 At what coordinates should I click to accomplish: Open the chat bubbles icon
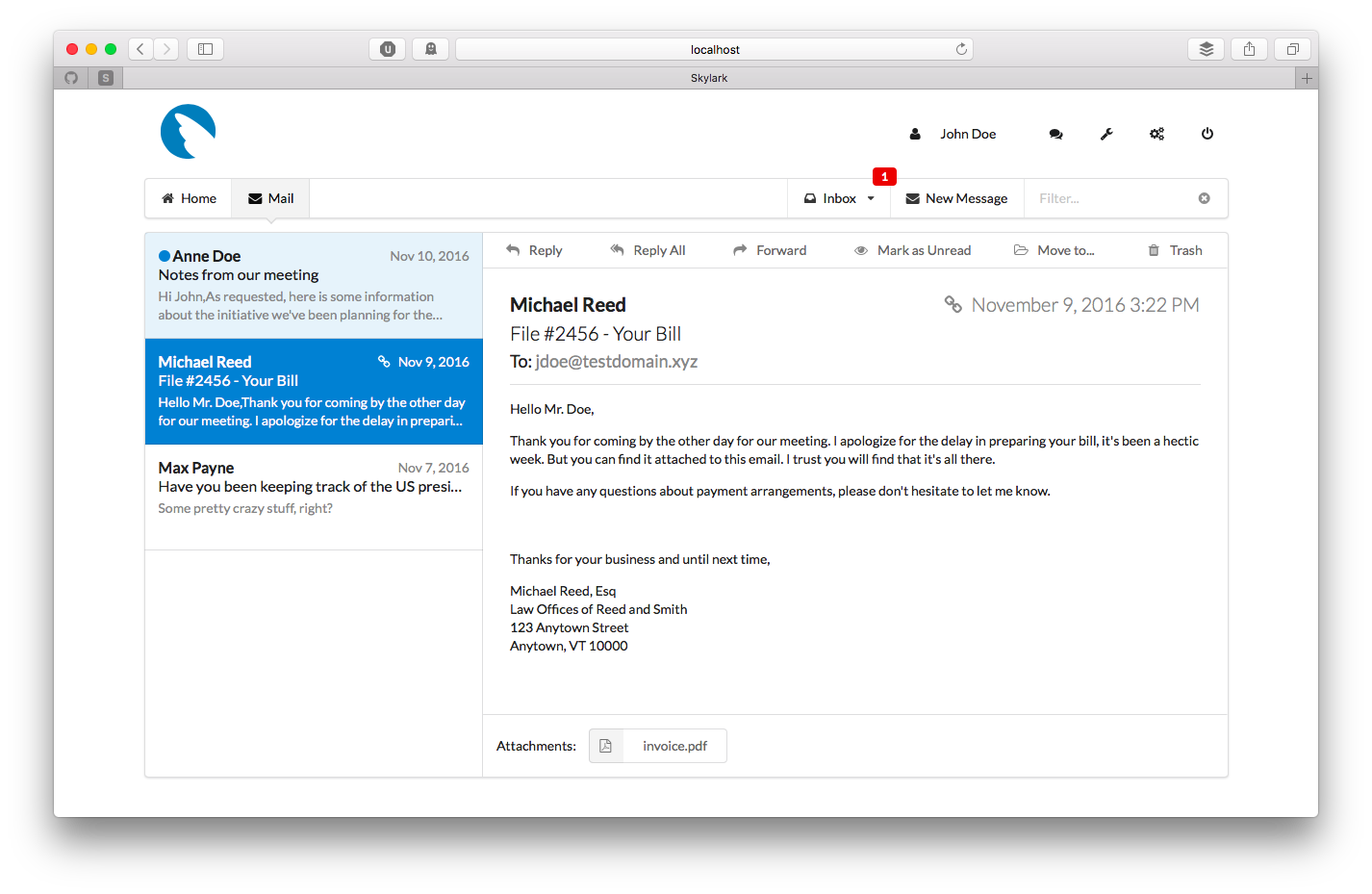point(1055,135)
